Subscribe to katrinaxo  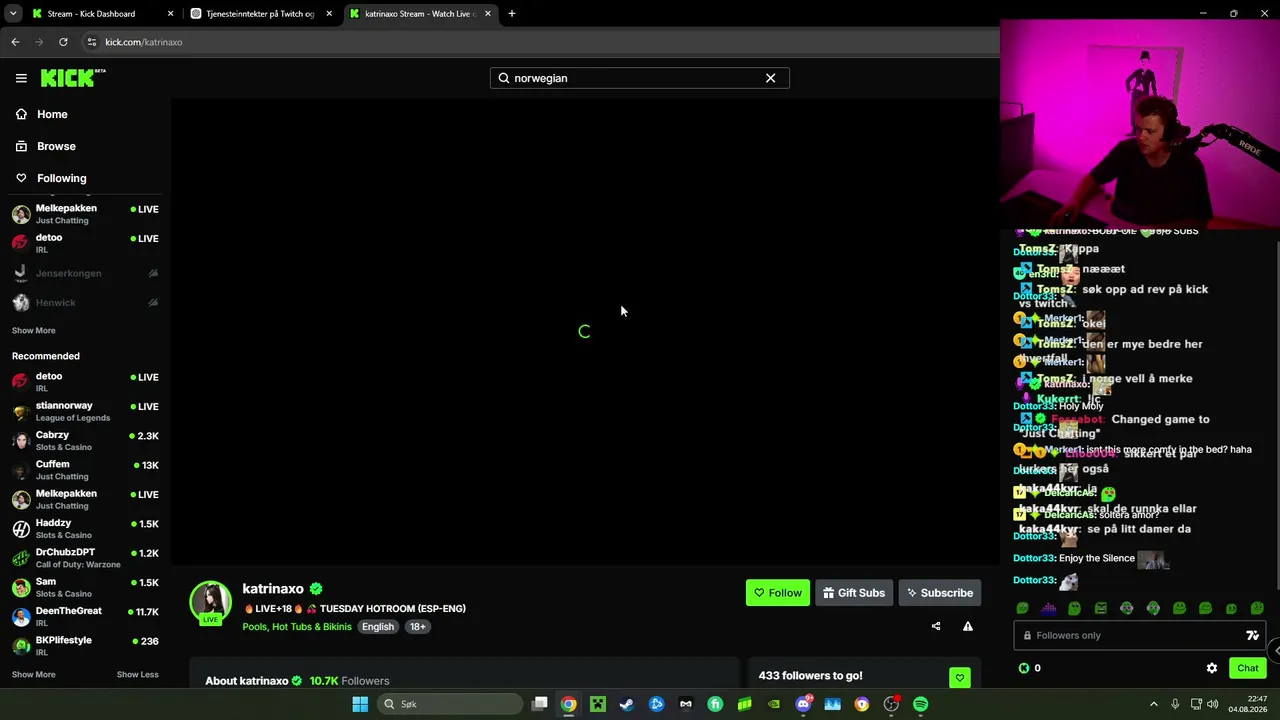pos(939,593)
